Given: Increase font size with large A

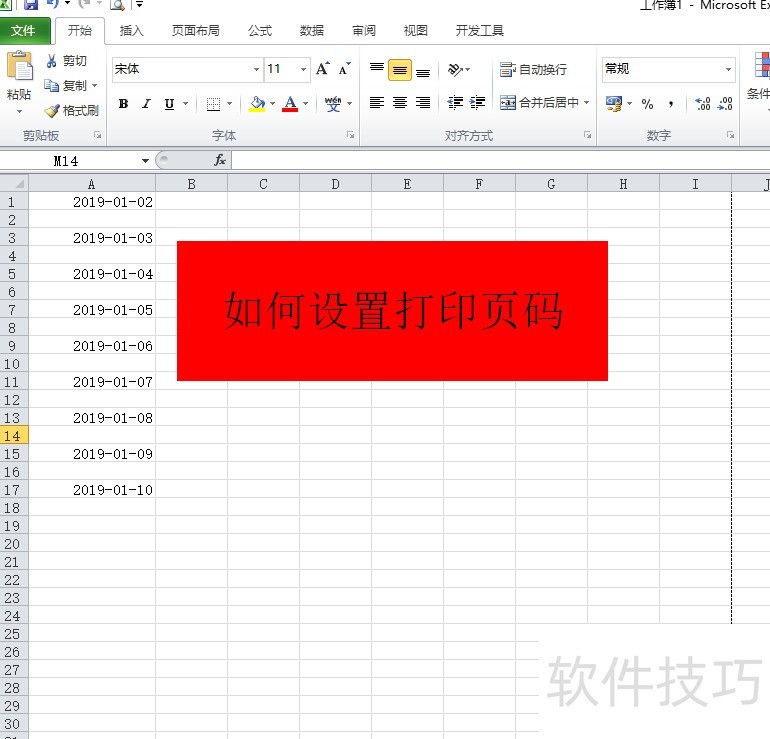Looking at the screenshot, I should (323, 69).
